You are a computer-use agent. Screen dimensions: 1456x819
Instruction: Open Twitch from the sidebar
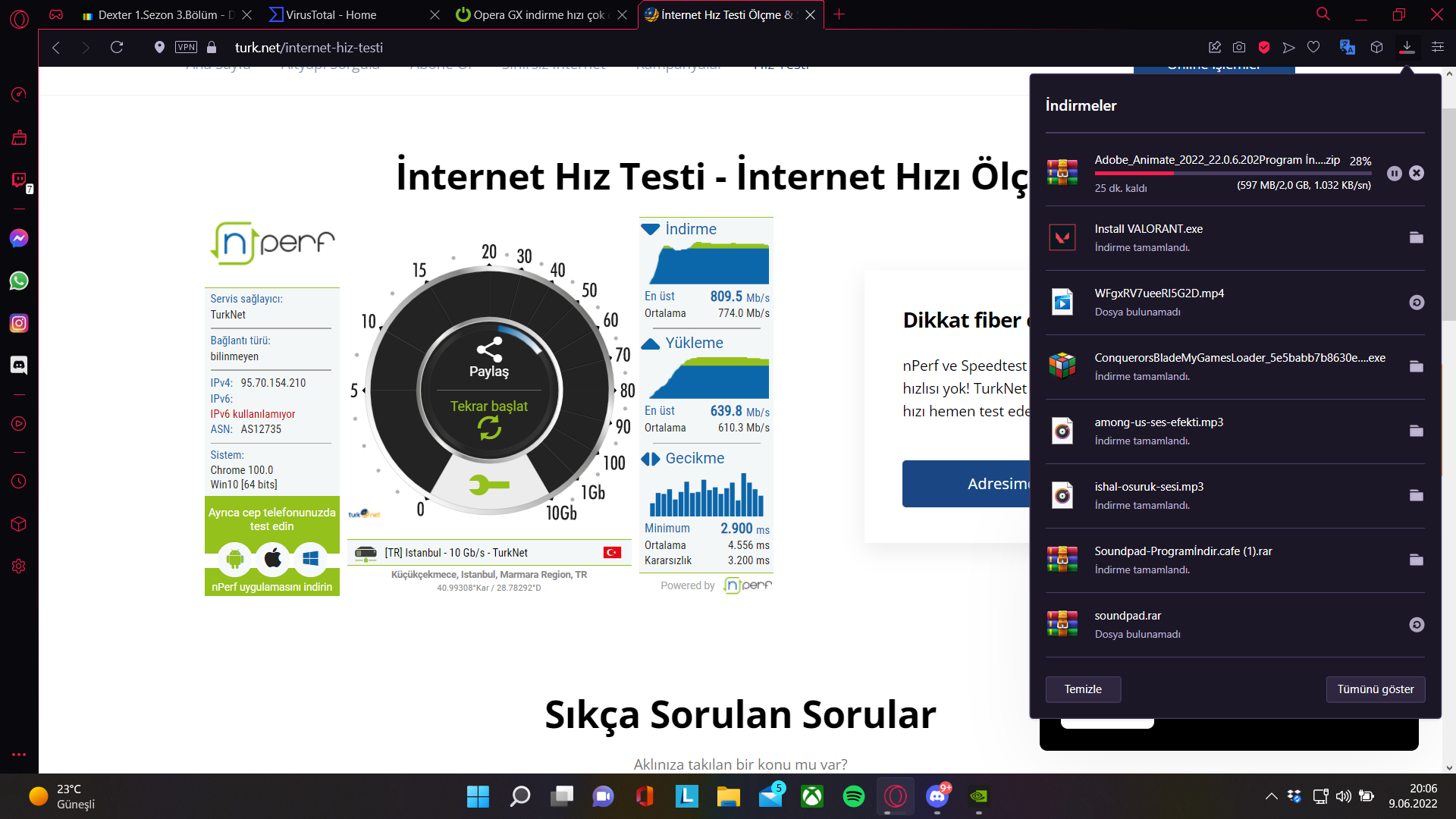19,180
